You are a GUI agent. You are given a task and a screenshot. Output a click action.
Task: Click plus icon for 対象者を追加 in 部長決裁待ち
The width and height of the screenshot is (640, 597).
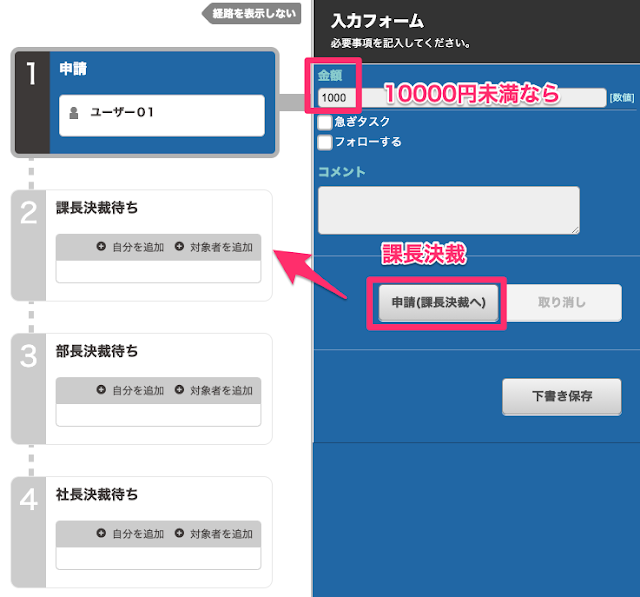(179, 389)
